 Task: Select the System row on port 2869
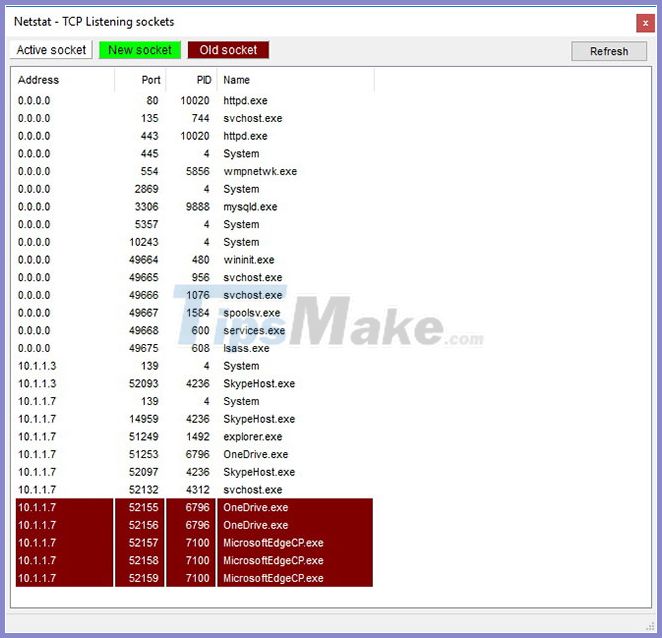194,189
